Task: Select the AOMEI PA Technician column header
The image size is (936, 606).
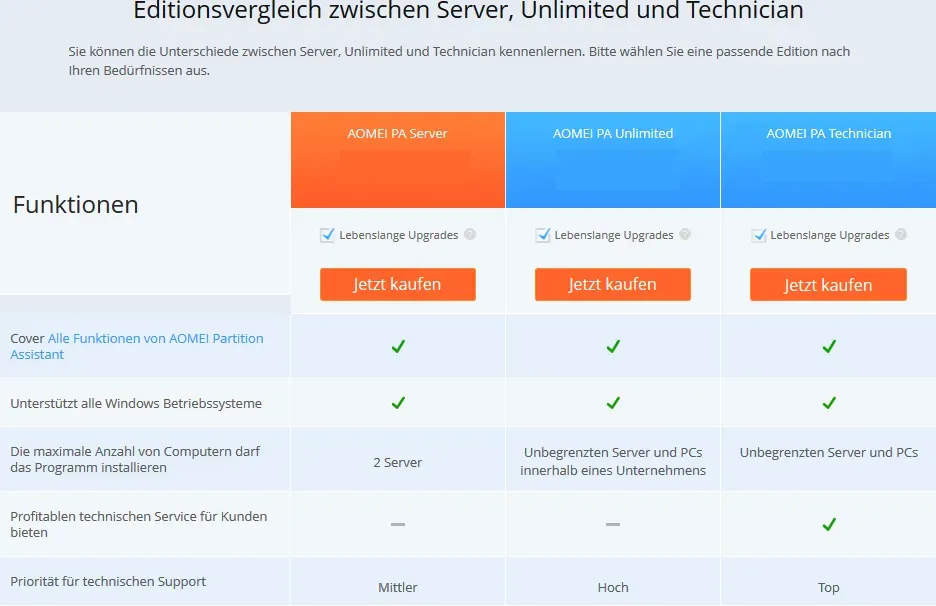Action: tap(829, 160)
